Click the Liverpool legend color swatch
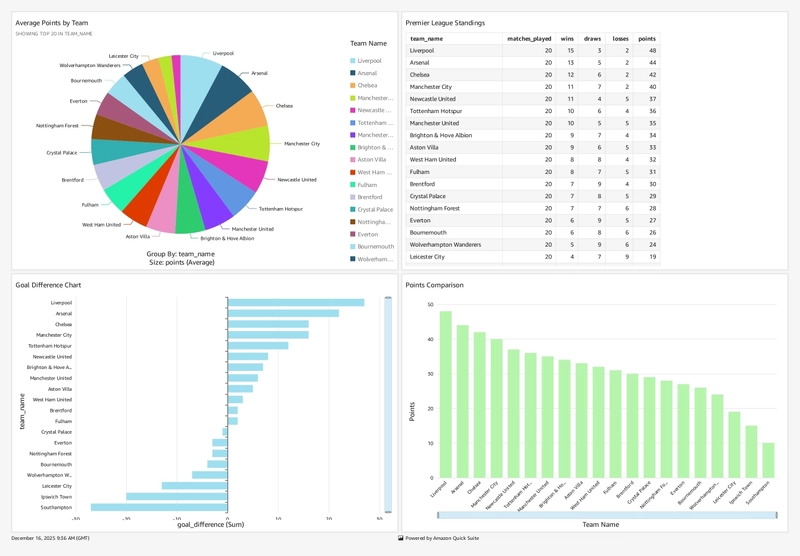Viewport: 800px width, 556px height. pyautogui.click(x=353, y=61)
